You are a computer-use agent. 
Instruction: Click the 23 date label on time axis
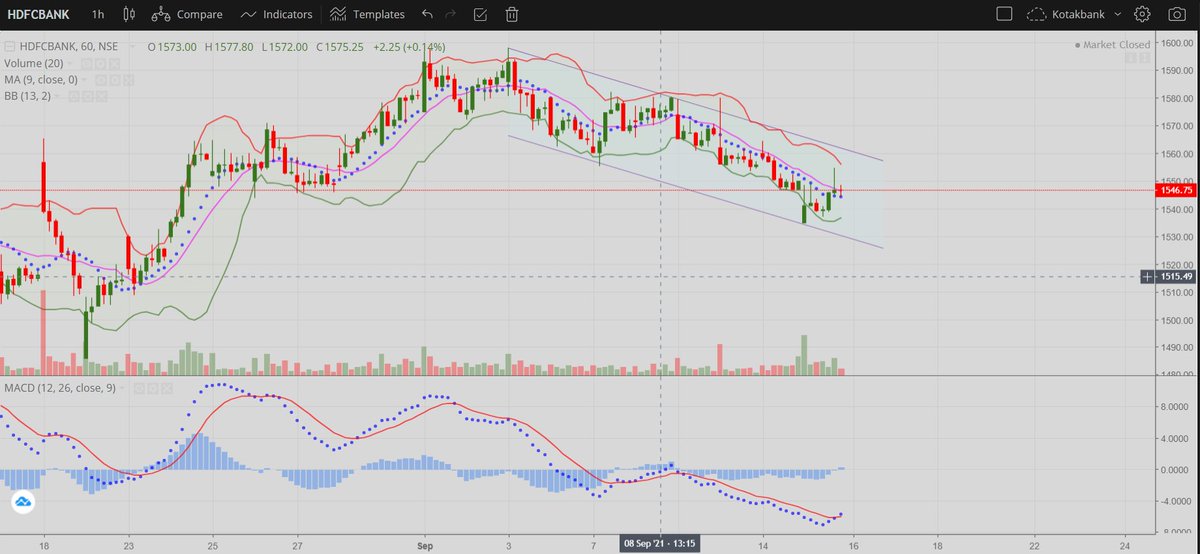pyautogui.click(x=129, y=545)
